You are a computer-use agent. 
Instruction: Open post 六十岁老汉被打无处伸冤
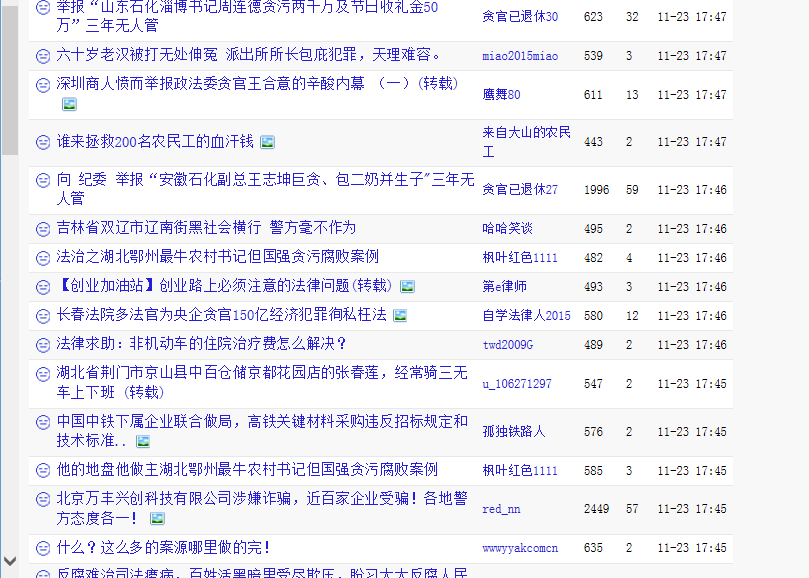[x=249, y=55]
